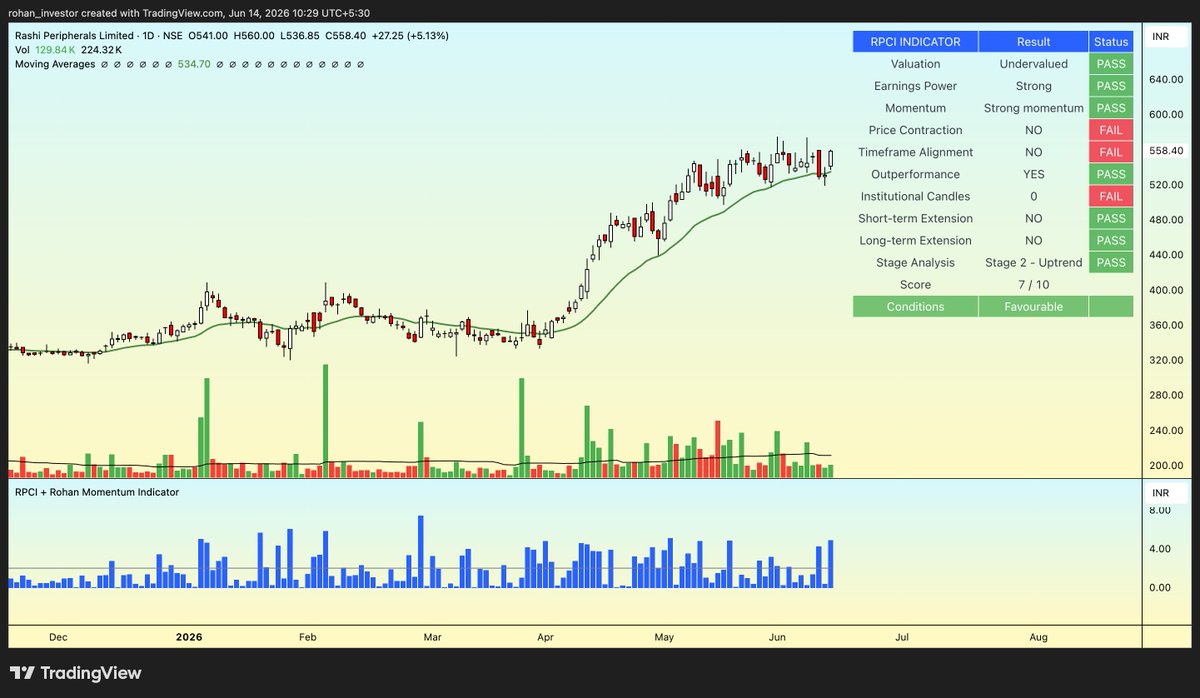Click the 558.40 current price marker
Screen dimensions: 1200x698
pos(1166,151)
